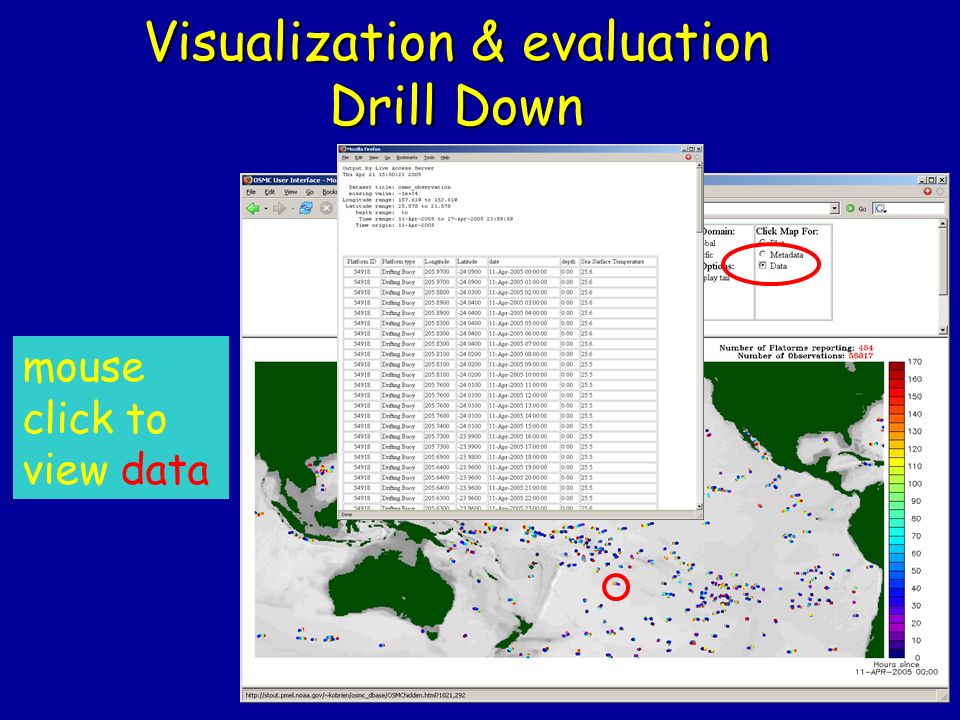Click the green Go icon beside address bar
The image size is (960, 720).
click(850, 209)
